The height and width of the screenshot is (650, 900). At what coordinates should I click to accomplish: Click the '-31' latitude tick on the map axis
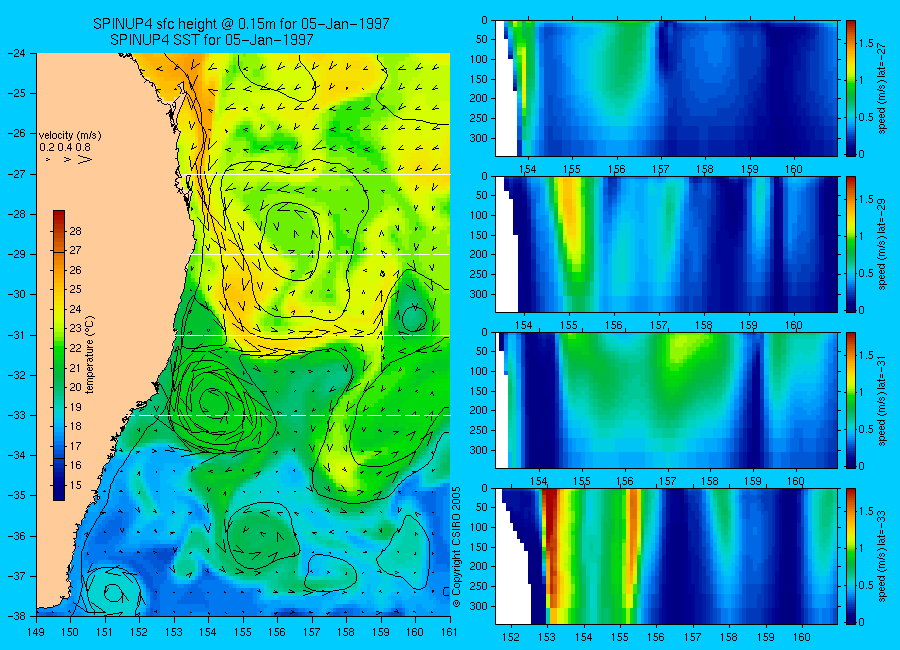pyautogui.click(x=16, y=335)
